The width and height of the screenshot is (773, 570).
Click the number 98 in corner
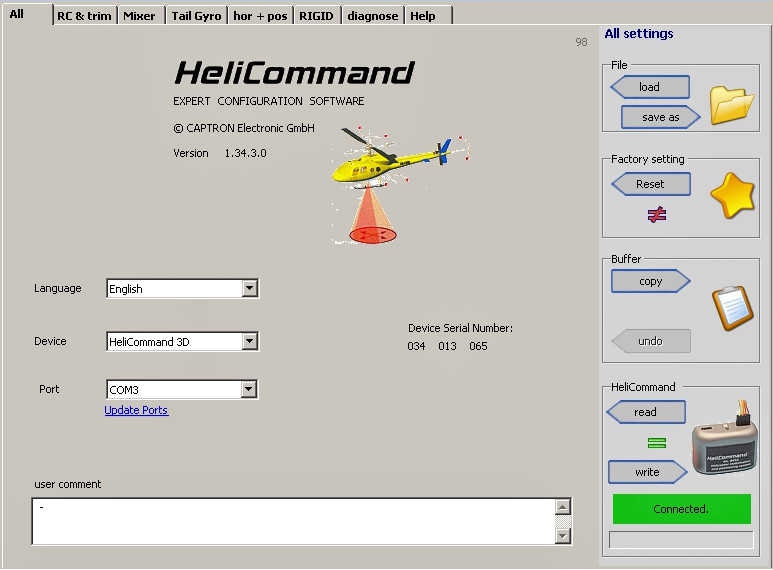click(x=581, y=42)
